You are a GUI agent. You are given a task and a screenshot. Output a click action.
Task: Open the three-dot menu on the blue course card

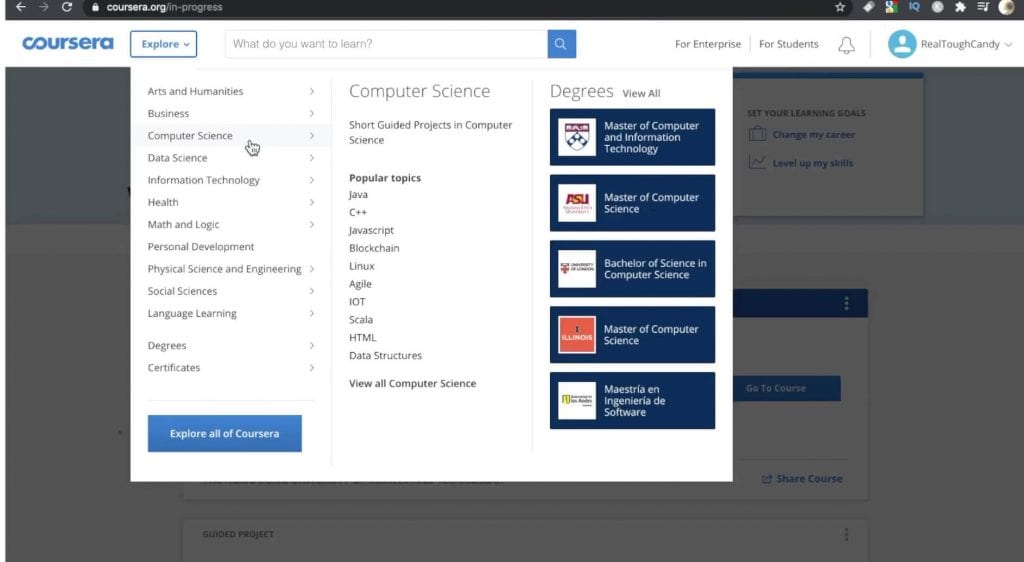[x=846, y=304]
